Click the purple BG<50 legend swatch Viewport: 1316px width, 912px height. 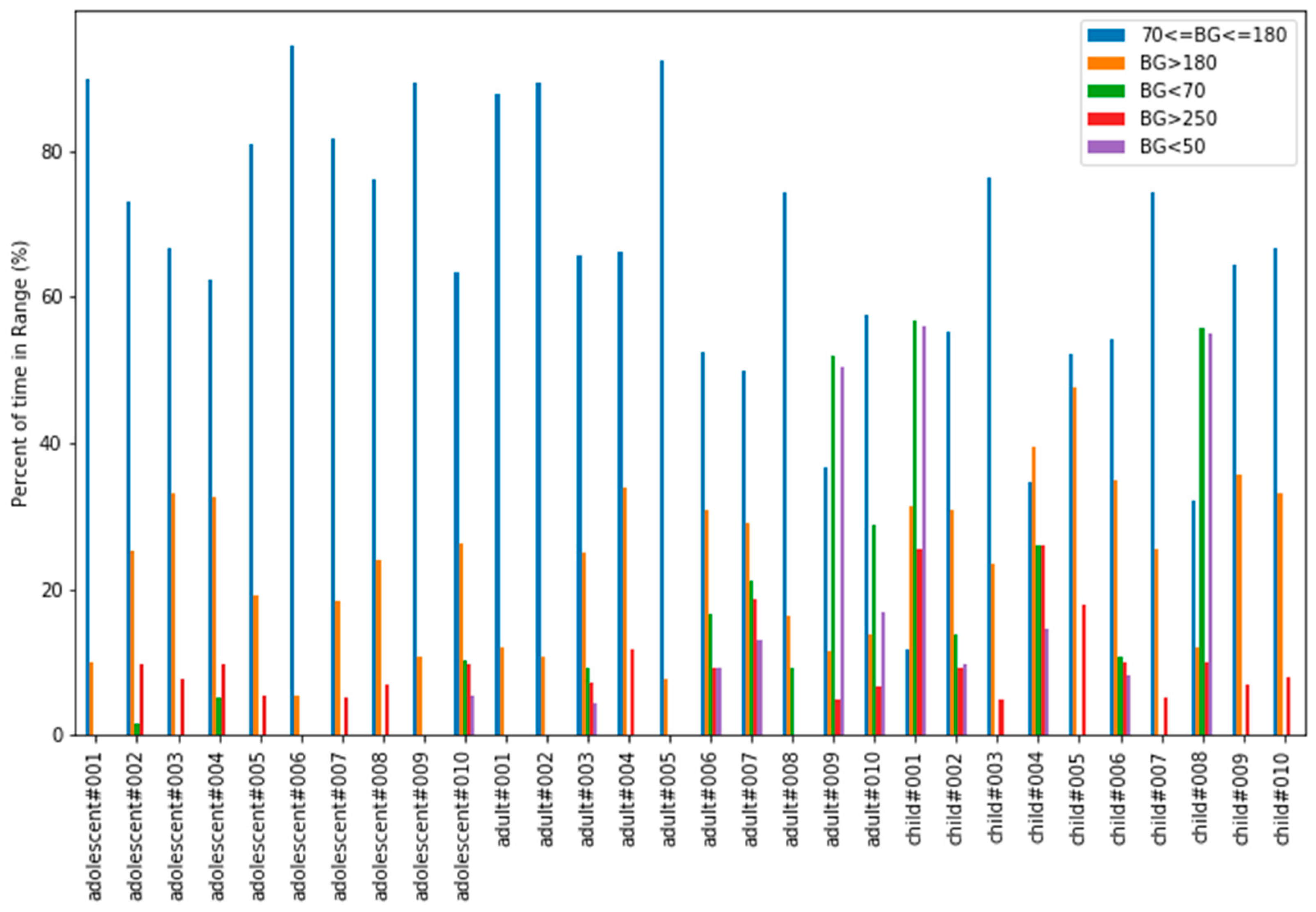pyautogui.click(x=1106, y=147)
